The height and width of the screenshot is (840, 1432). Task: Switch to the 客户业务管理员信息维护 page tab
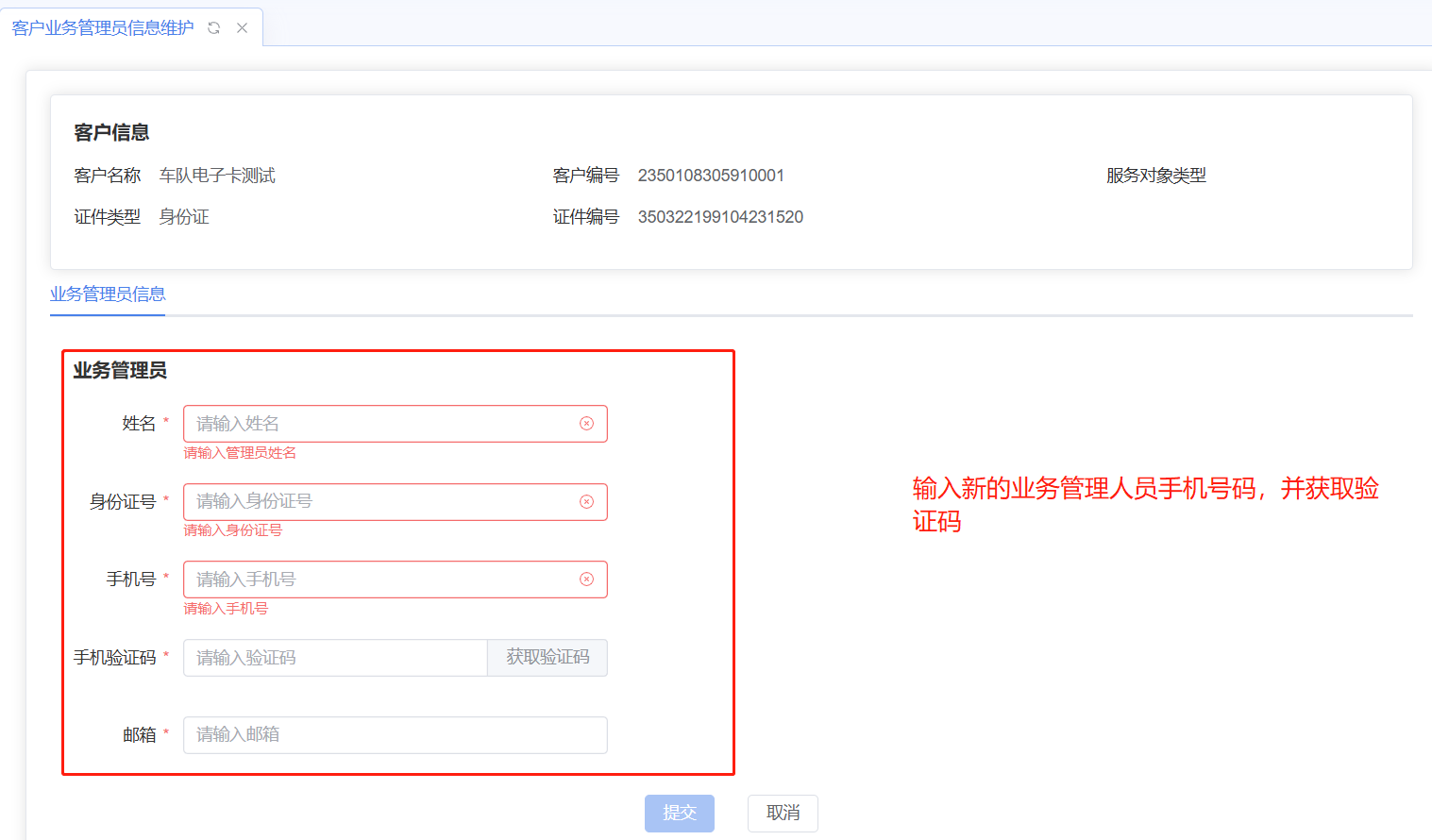pyautogui.click(x=103, y=28)
